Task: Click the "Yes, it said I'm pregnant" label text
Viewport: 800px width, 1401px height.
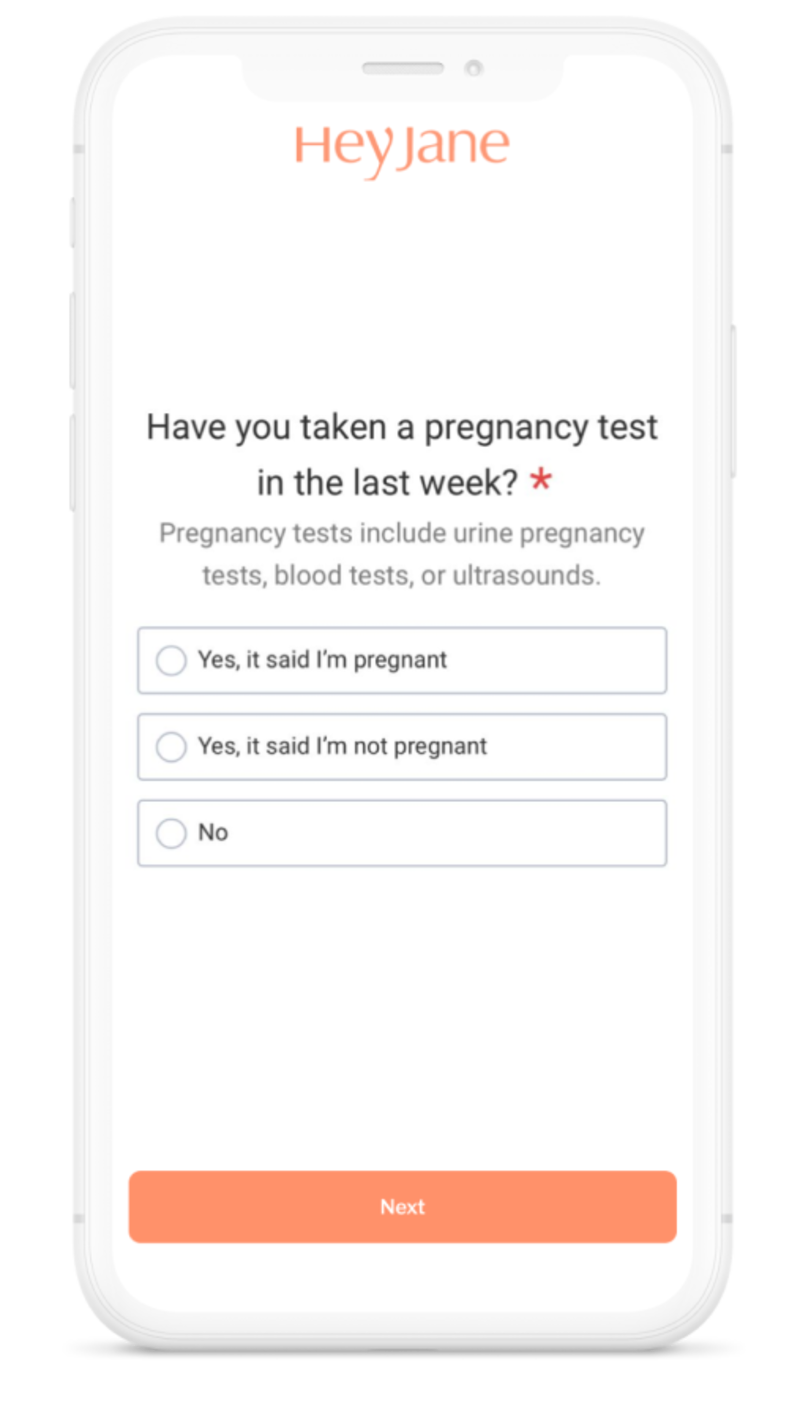Action: pyautogui.click(x=322, y=660)
